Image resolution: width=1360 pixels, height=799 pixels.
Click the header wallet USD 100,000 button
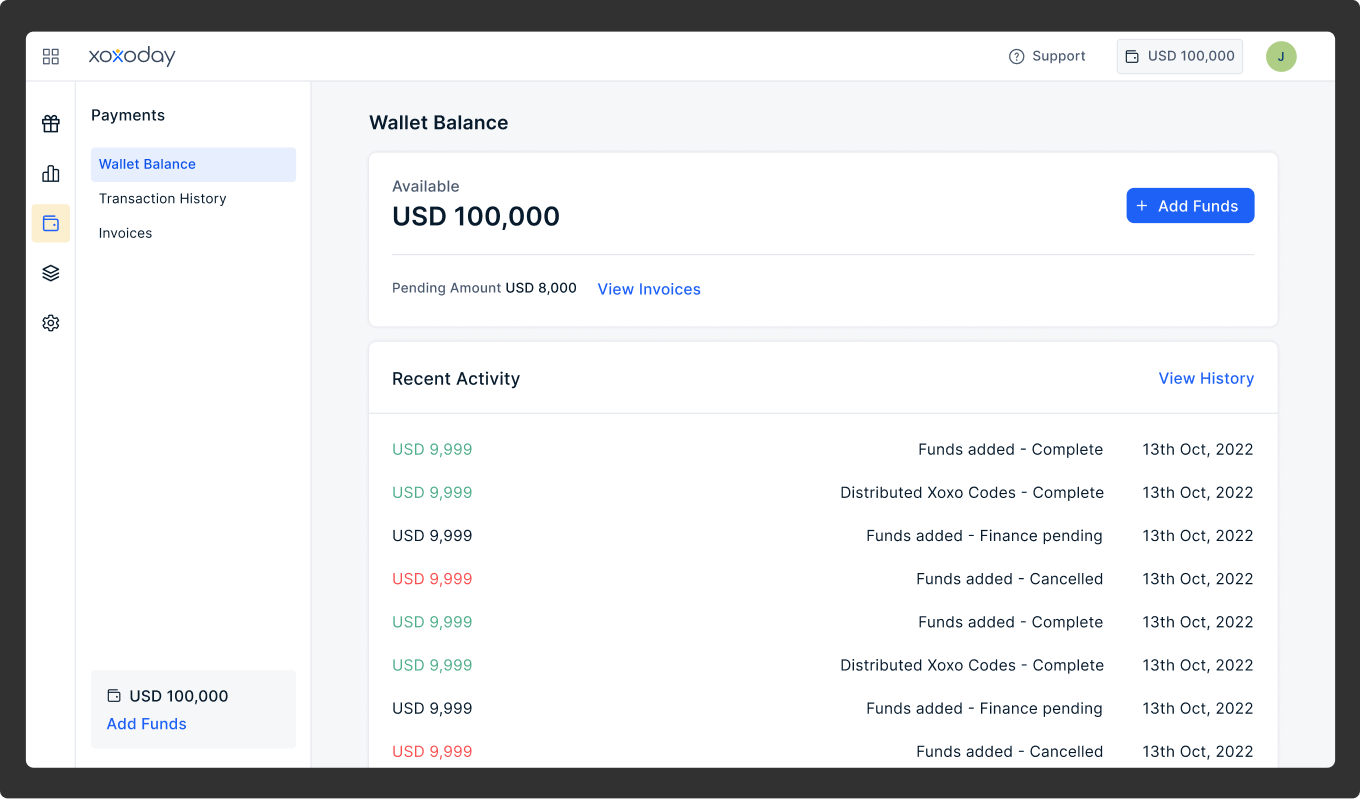click(x=1180, y=57)
